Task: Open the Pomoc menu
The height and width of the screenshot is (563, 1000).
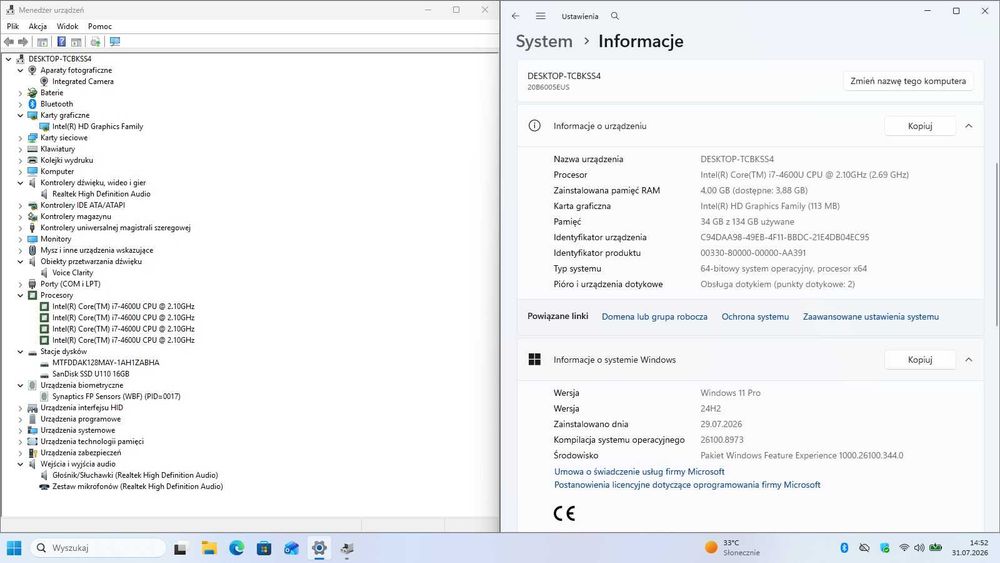Action: (x=99, y=26)
